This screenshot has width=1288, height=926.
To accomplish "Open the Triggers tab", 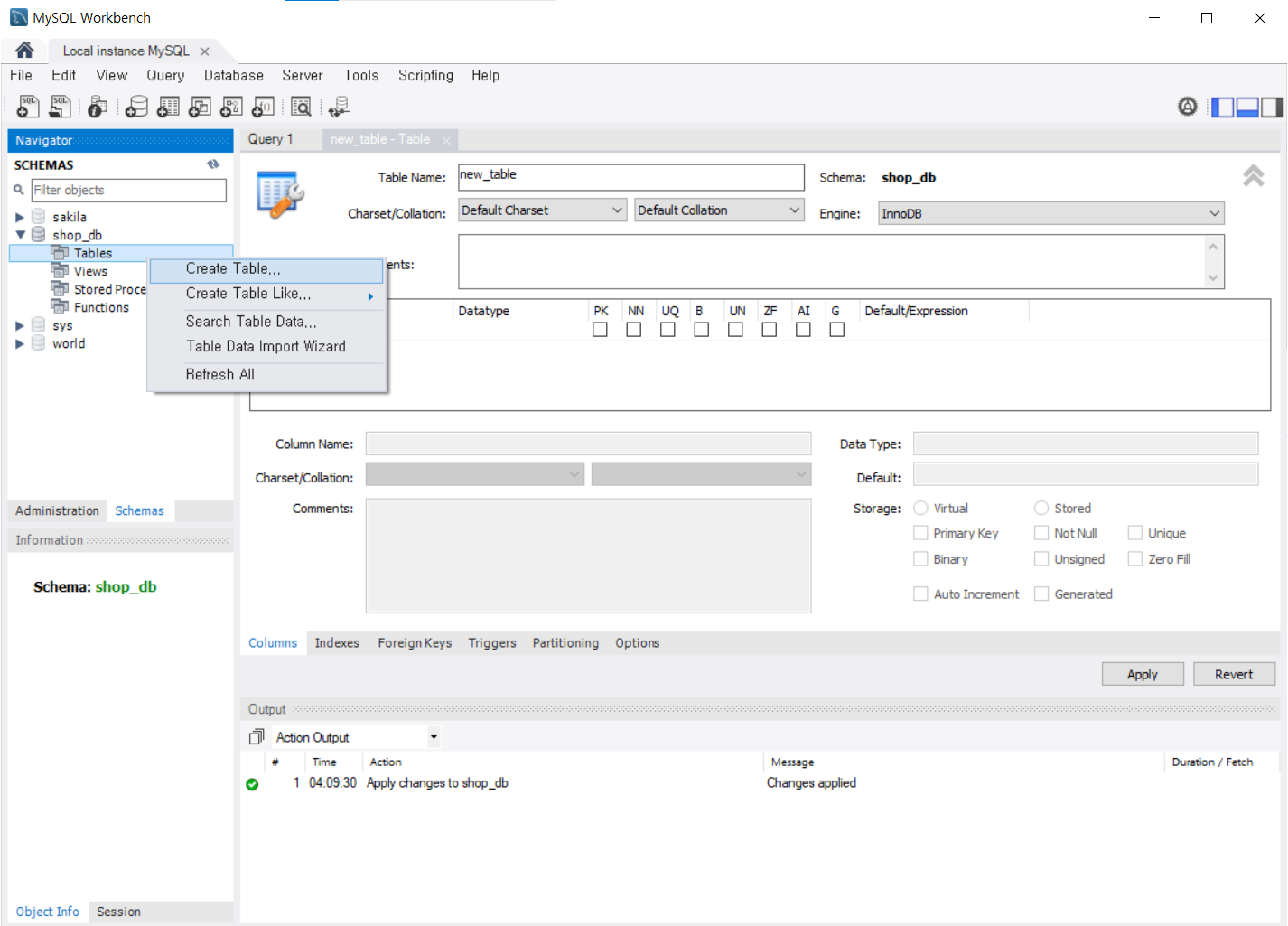I will [492, 643].
